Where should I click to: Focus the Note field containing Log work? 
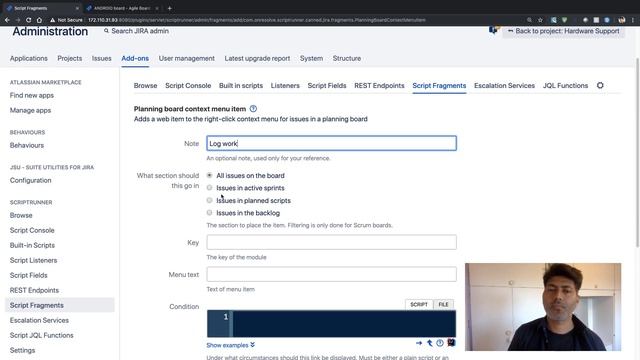(x=331, y=143)
